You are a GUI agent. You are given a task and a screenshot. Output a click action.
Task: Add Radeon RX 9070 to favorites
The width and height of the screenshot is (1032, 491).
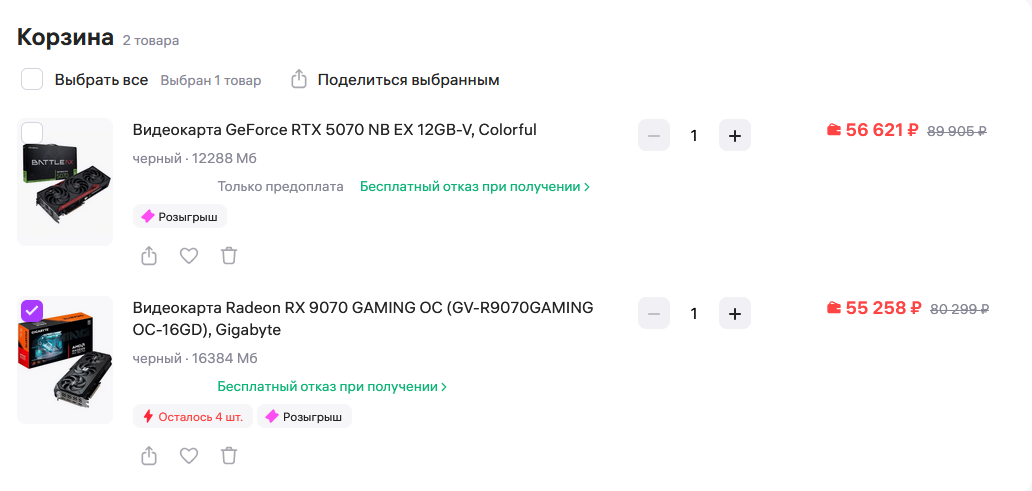click(x=189, y=456)
